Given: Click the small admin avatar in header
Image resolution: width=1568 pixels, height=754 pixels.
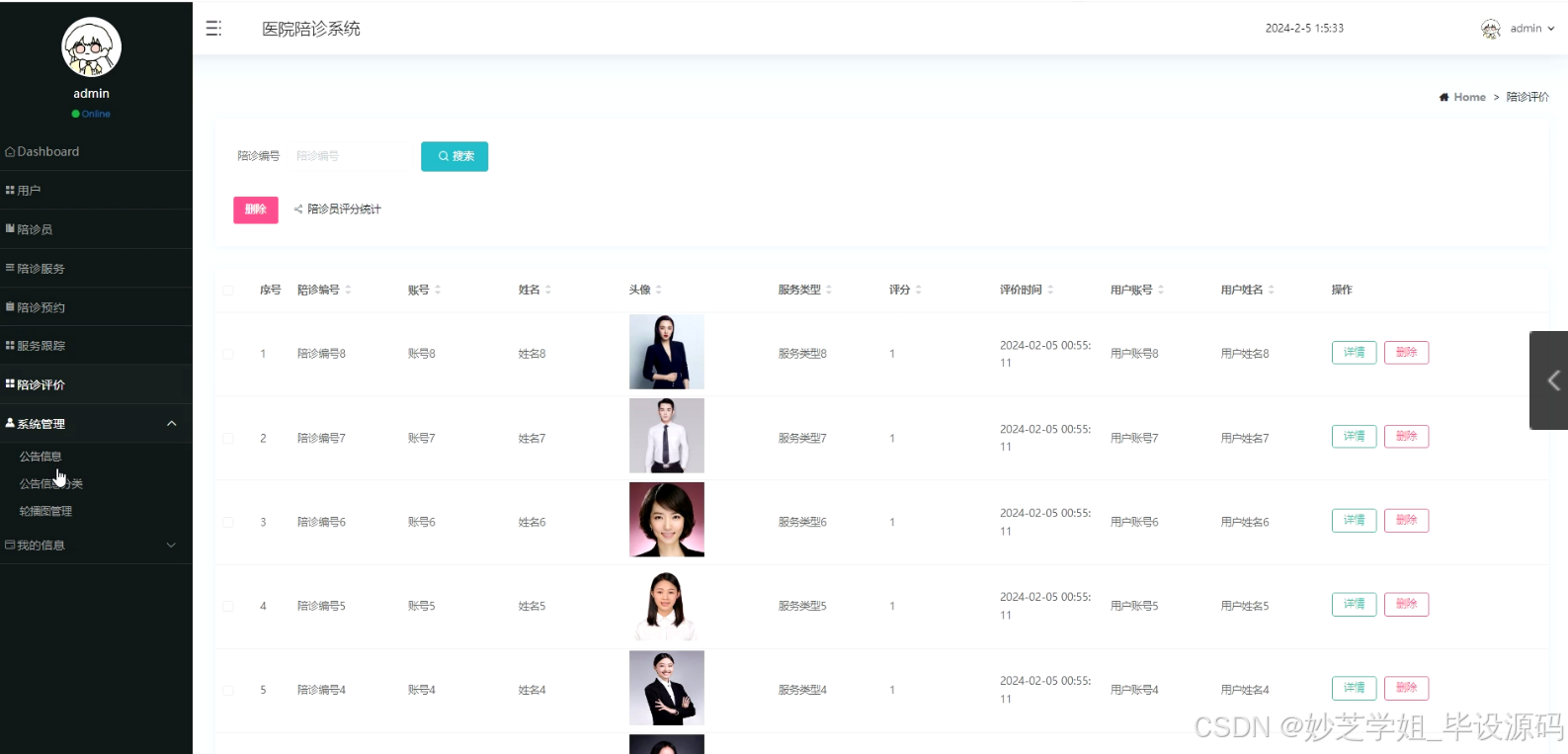Looking at the screenshot, I should click(1491, 29).
